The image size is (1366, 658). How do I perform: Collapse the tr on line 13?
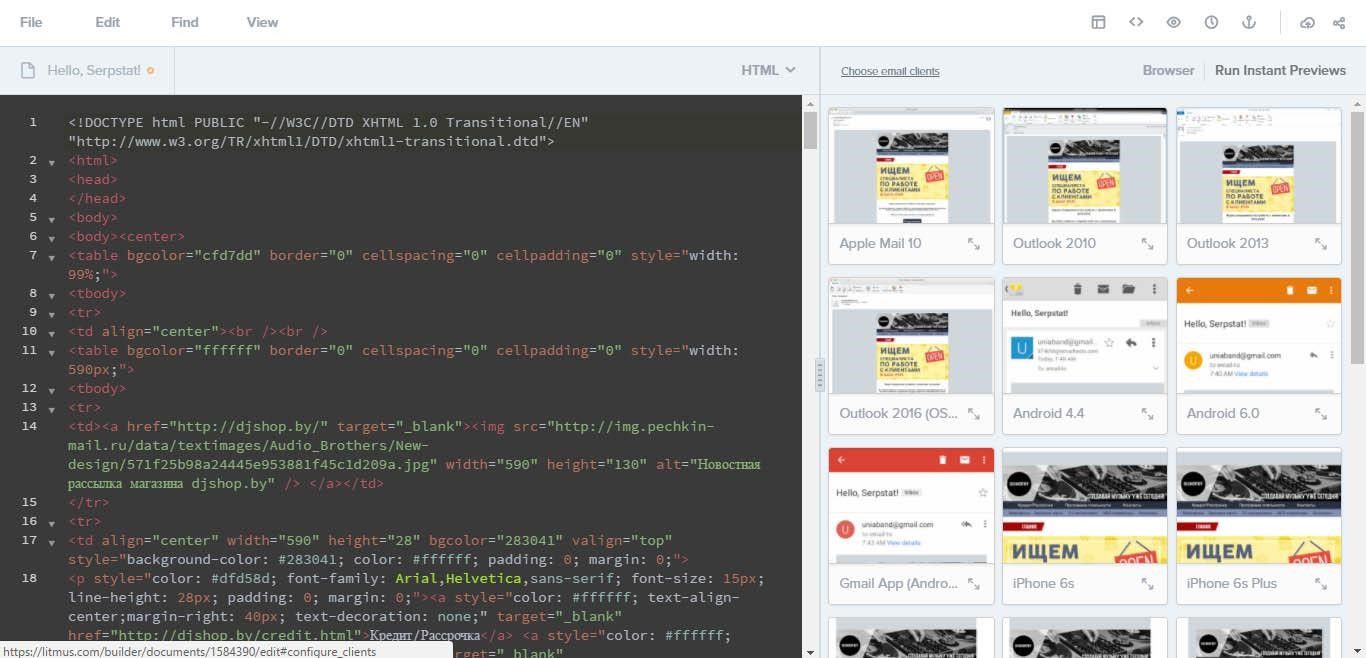tap(52, 408)
